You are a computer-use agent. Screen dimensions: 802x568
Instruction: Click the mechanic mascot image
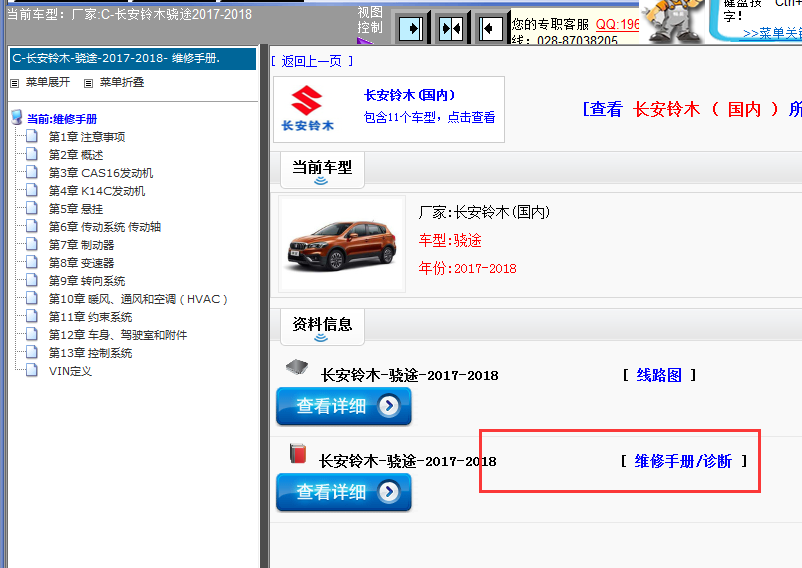[672, 21]
